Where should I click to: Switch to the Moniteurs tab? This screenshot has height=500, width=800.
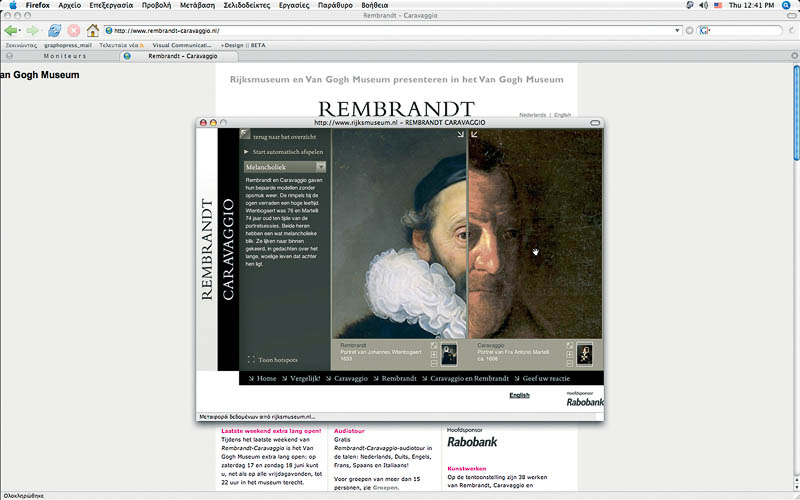[65, 56]
